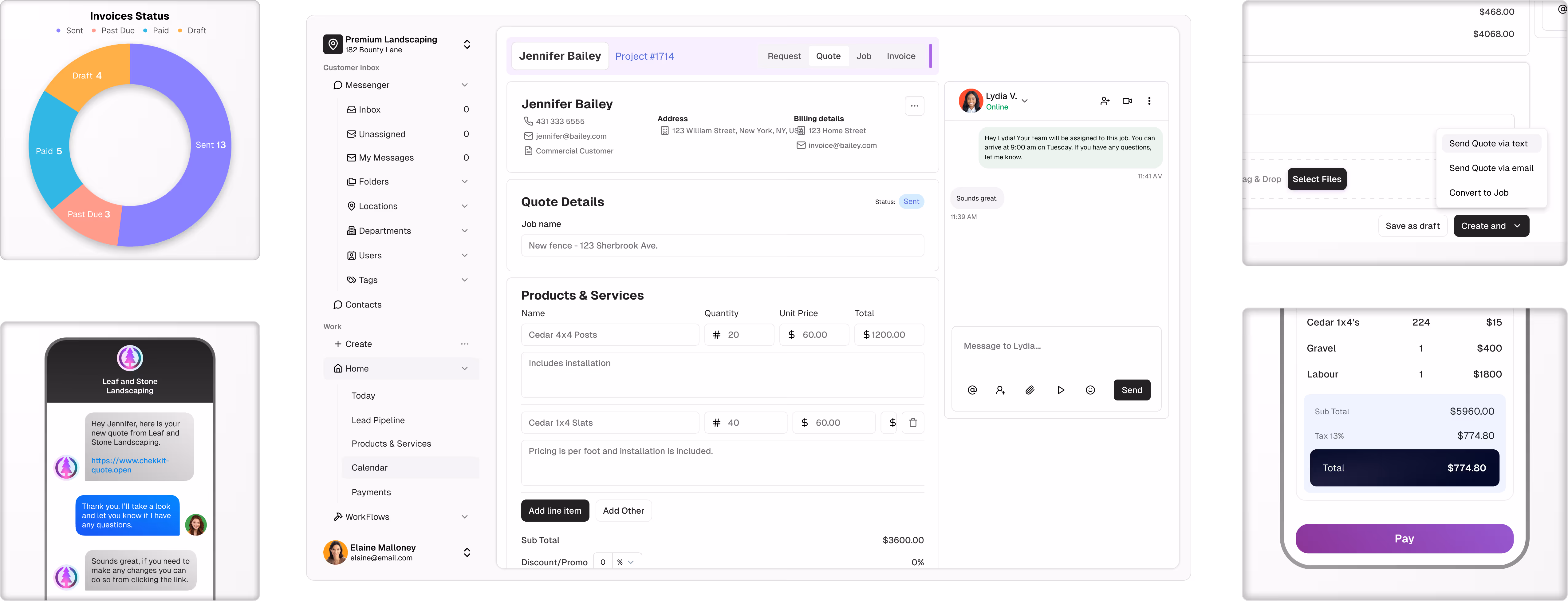Select the Contacts icon in sidebar
The image size is (1568, 601).
pyautogui.click(x=338, y=304)
